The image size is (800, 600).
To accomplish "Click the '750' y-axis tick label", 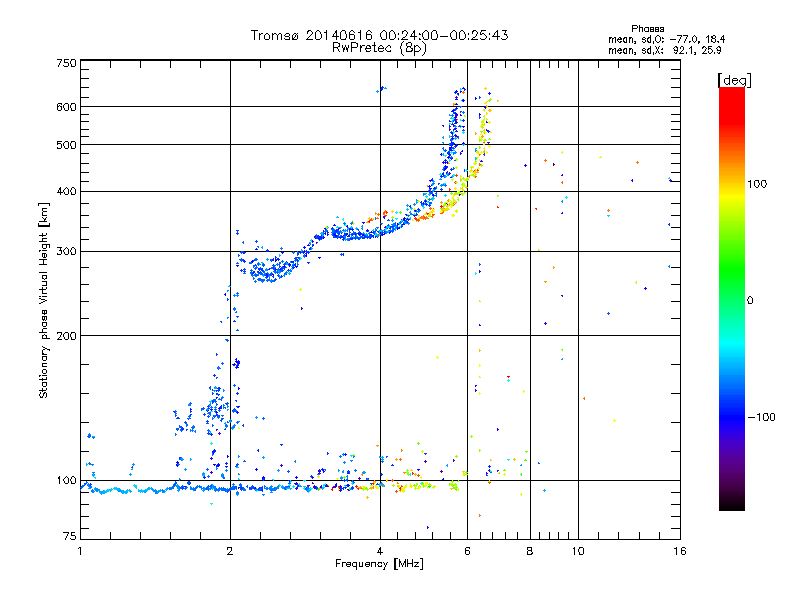I will (x=66, y=63).
